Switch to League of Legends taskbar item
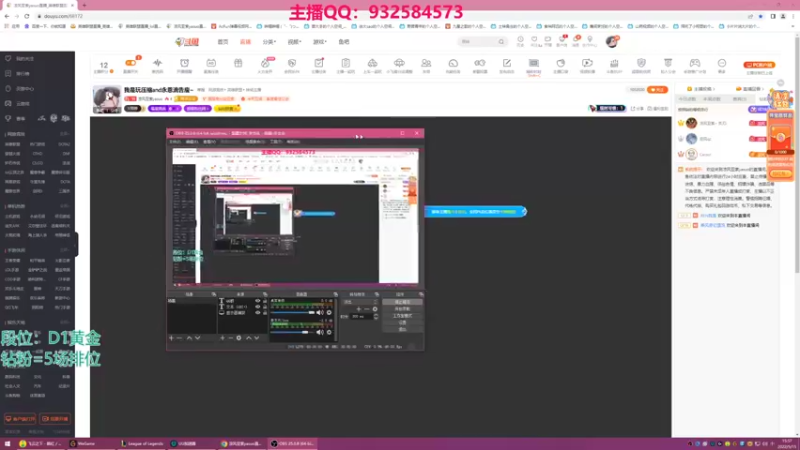Screen dimensions: 800x450 (142, 444)
